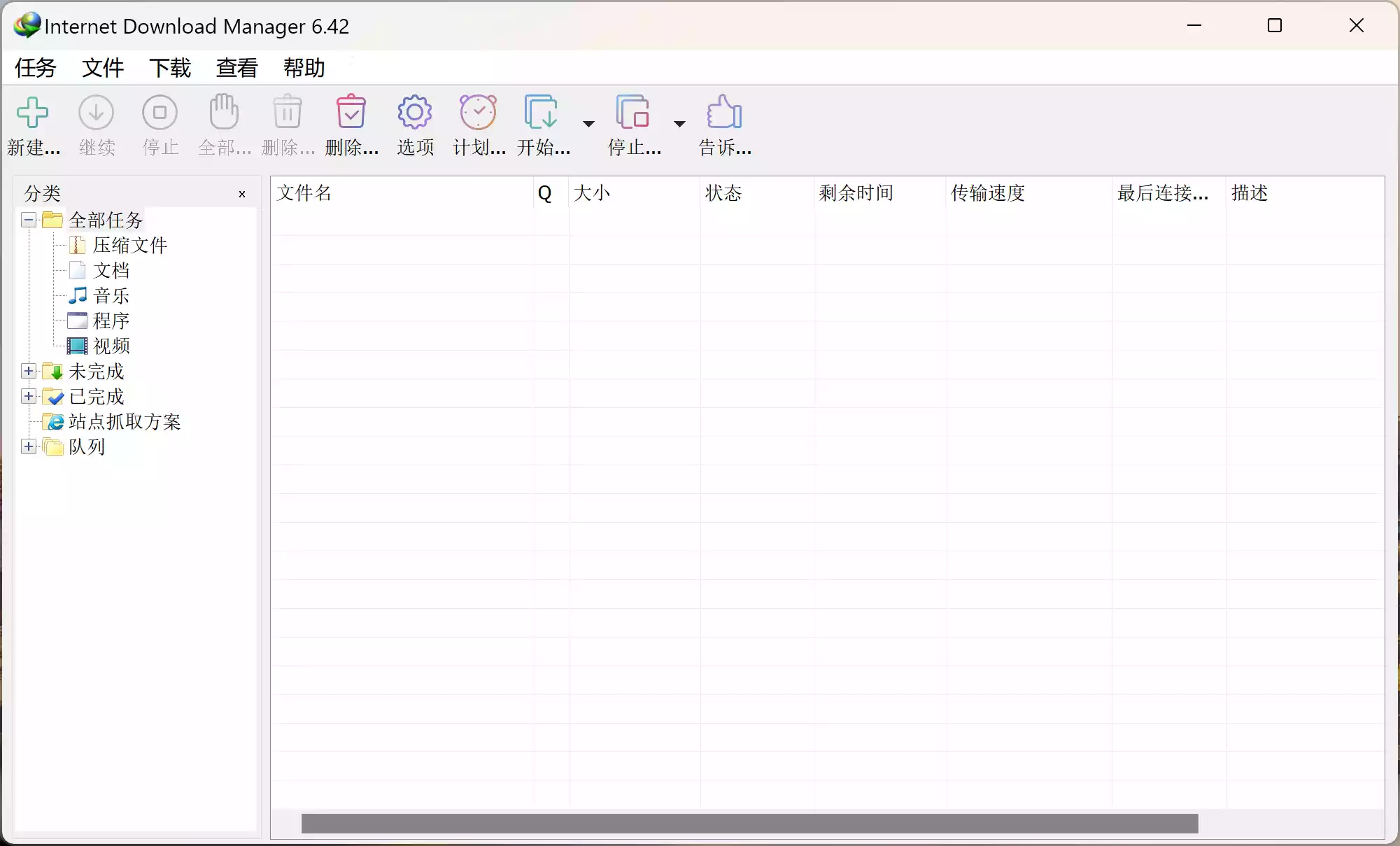The width and height of the screenshot is (1400, 846).
Task: Select the 音乐 (Music) category
Action: tap(111, 296)
